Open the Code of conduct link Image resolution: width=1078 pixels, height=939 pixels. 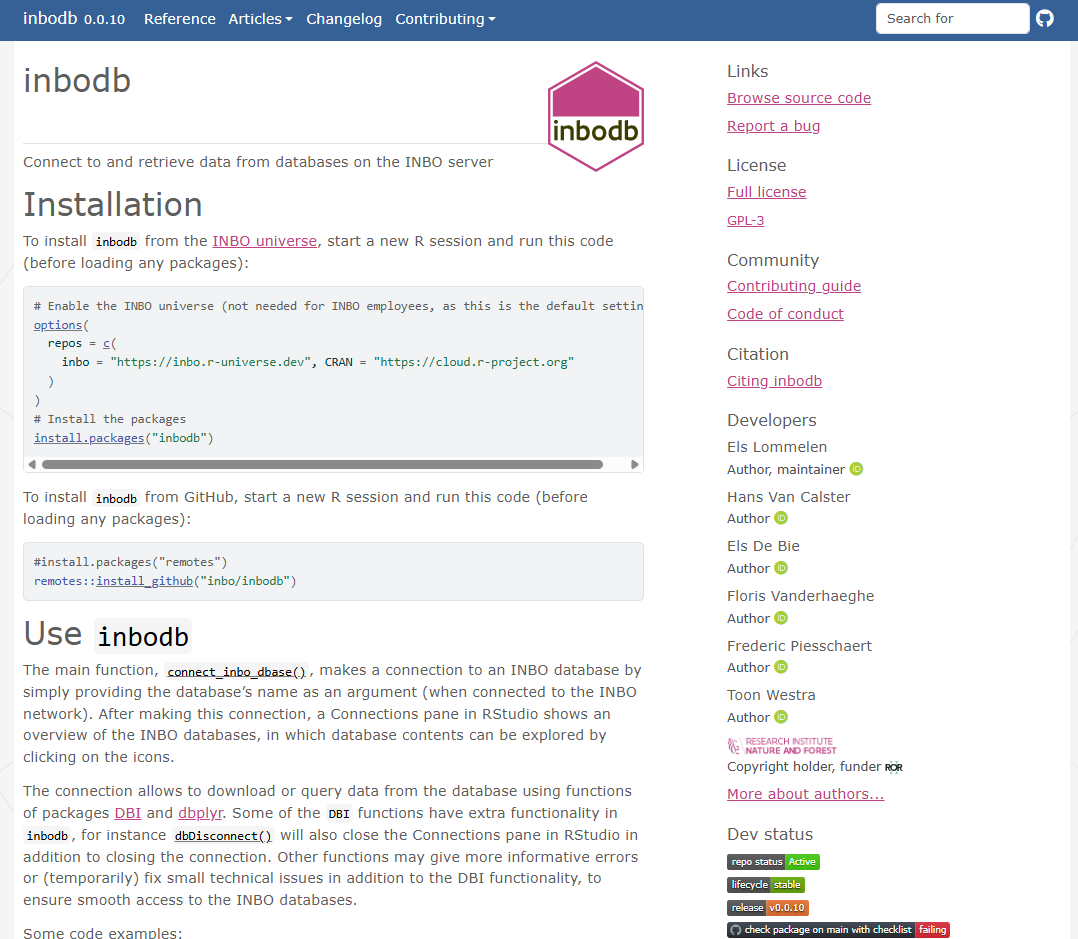[785, 314]
